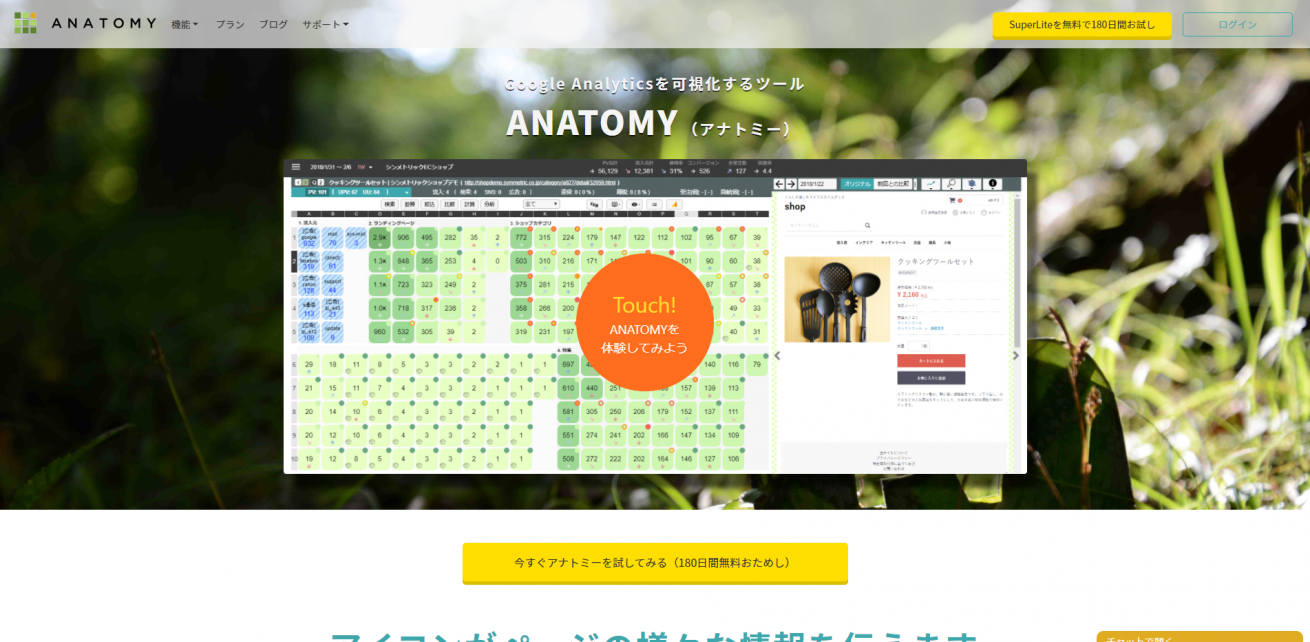Click the kitchen utensils product image
This screenshot has width=1310, height=642.
[837, 299]
